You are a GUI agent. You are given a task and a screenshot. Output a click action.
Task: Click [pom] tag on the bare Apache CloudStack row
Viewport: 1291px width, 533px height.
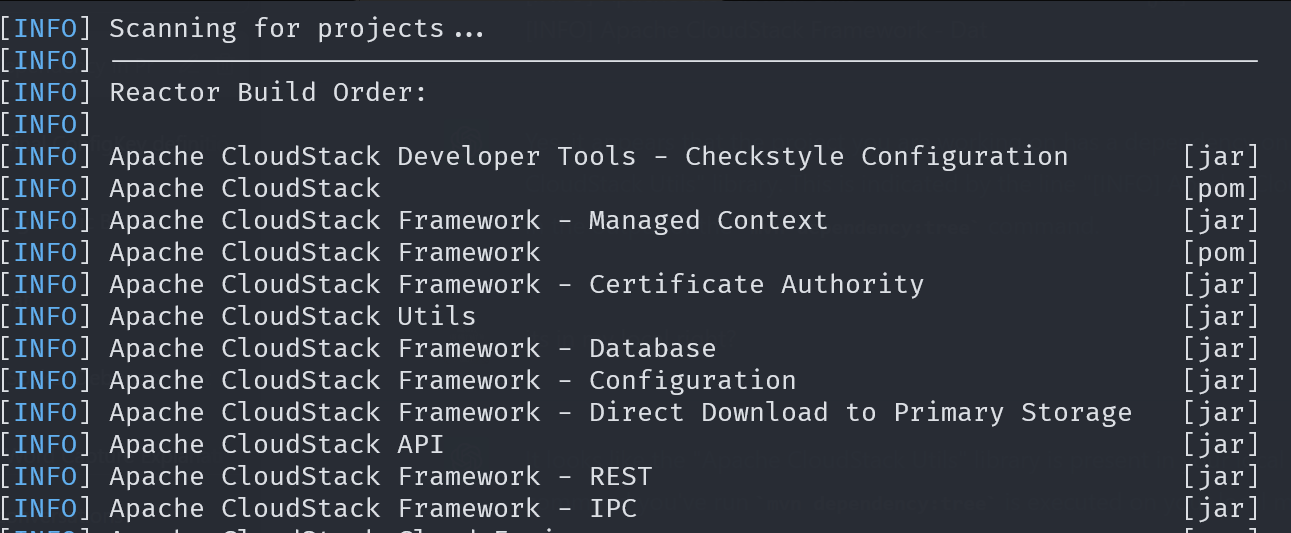tap(1220, 188)
